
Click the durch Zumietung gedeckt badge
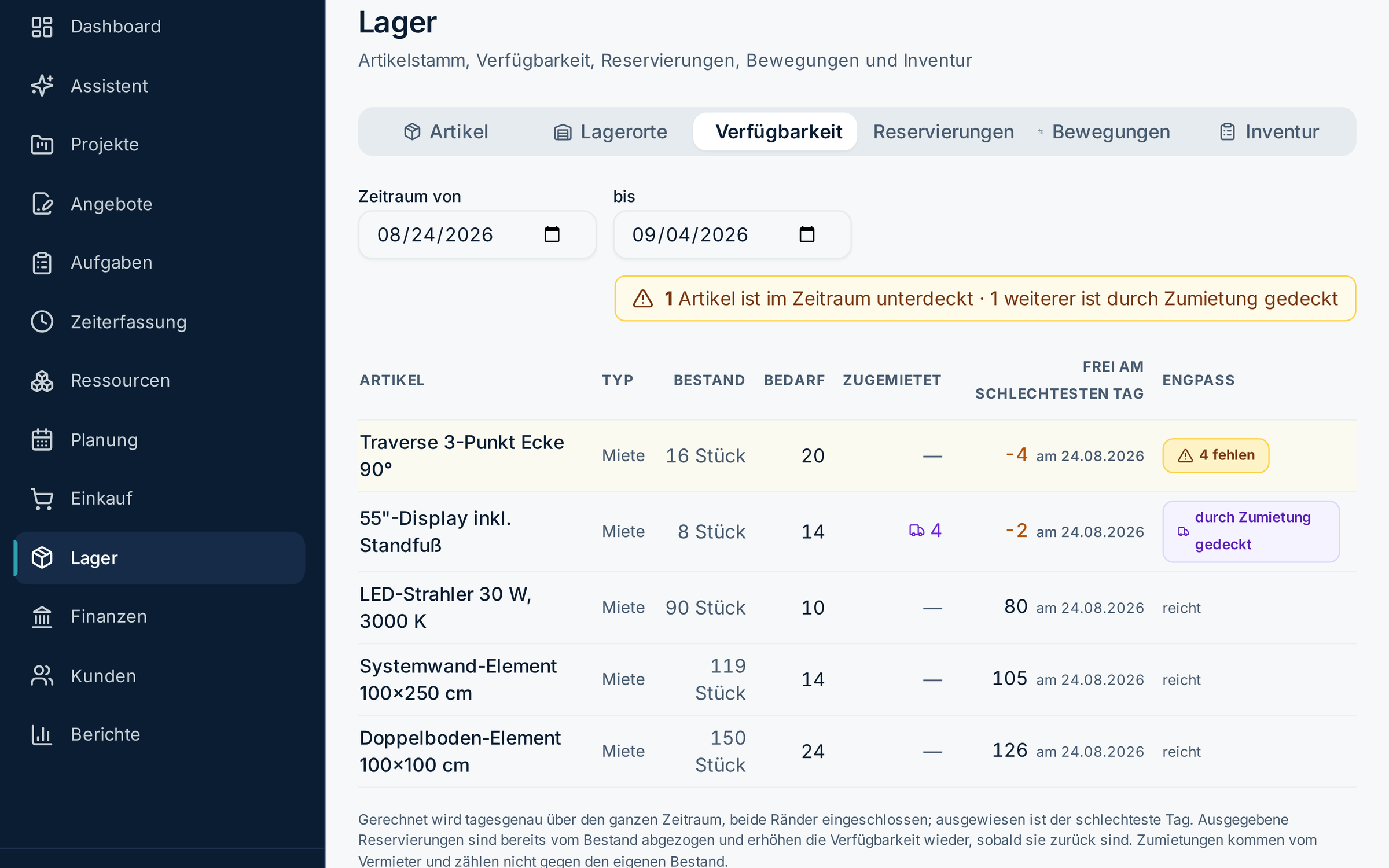[1251, 532]
